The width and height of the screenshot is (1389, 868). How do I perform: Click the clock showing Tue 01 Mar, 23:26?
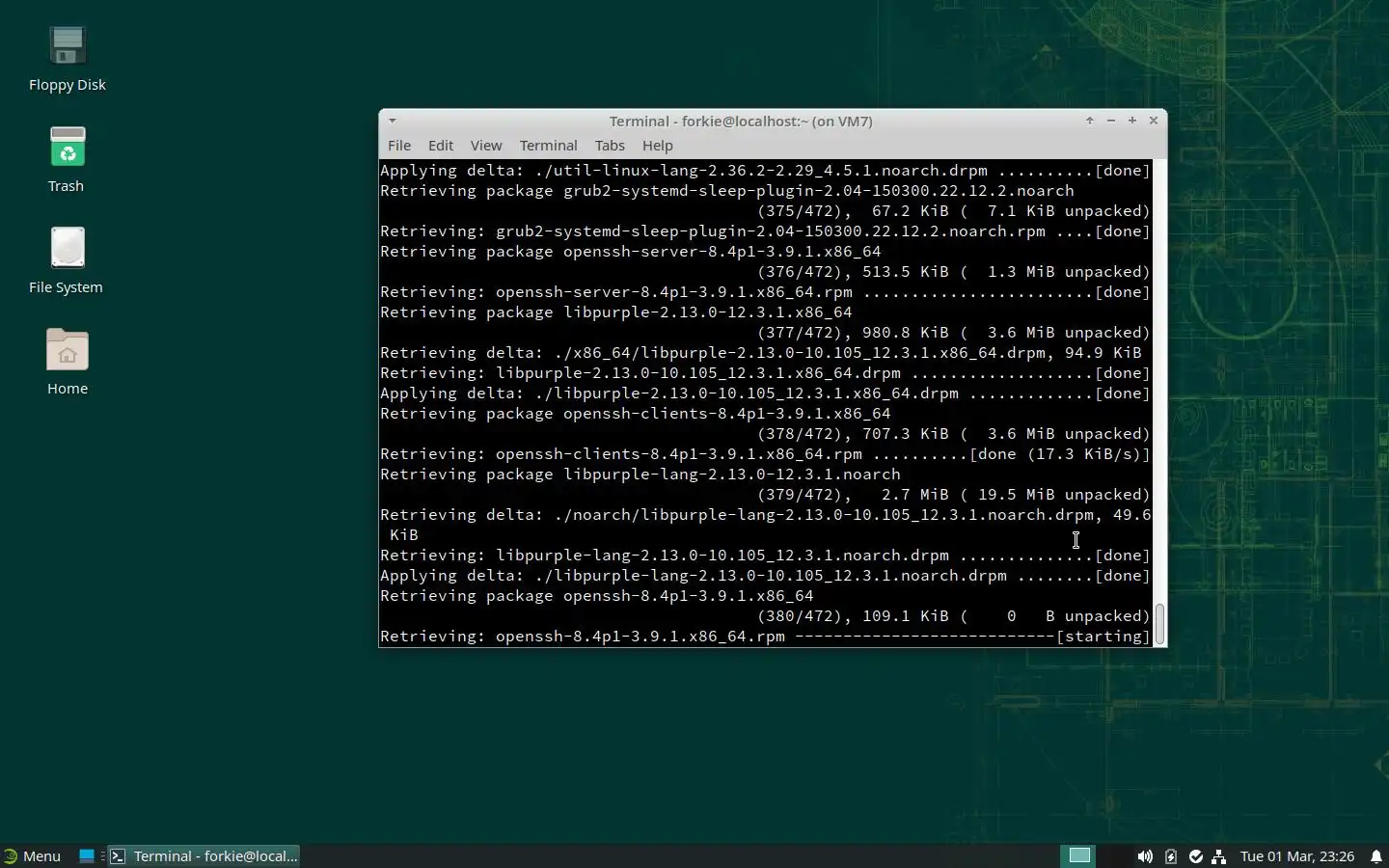click(1297, 855)
